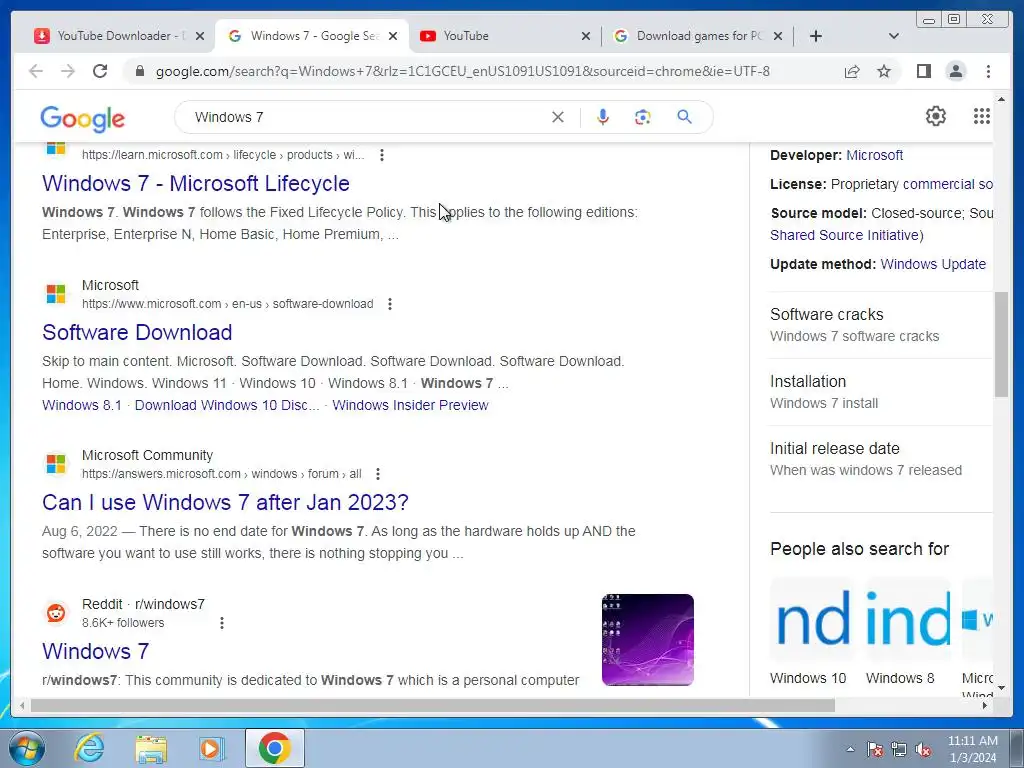Go to Google home via logo
Screen dimensions: 1024x768
[82, 119]
